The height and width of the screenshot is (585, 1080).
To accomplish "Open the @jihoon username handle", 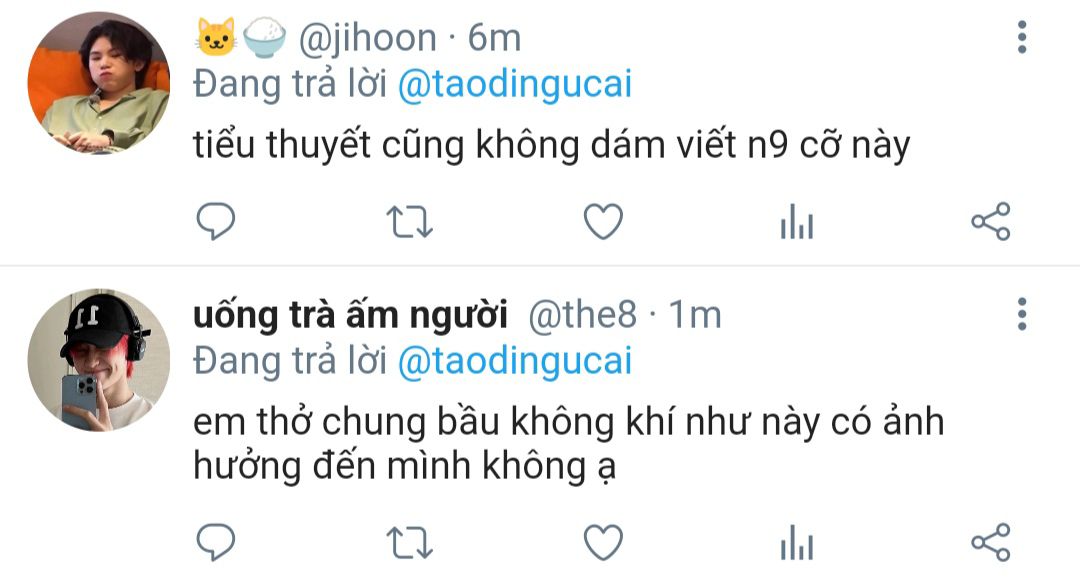I will (x=367, y=38).
